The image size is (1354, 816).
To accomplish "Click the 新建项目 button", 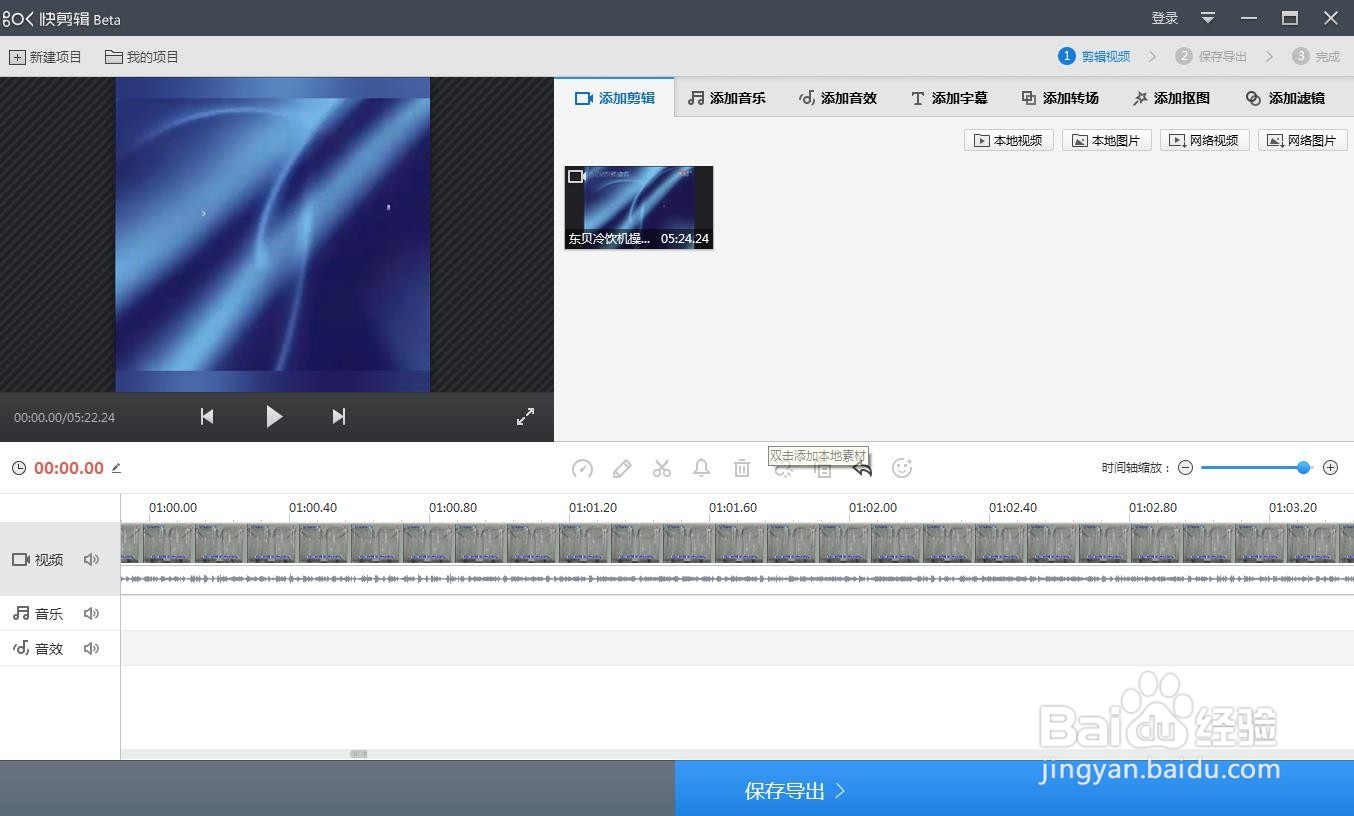I will pos(46,57).
